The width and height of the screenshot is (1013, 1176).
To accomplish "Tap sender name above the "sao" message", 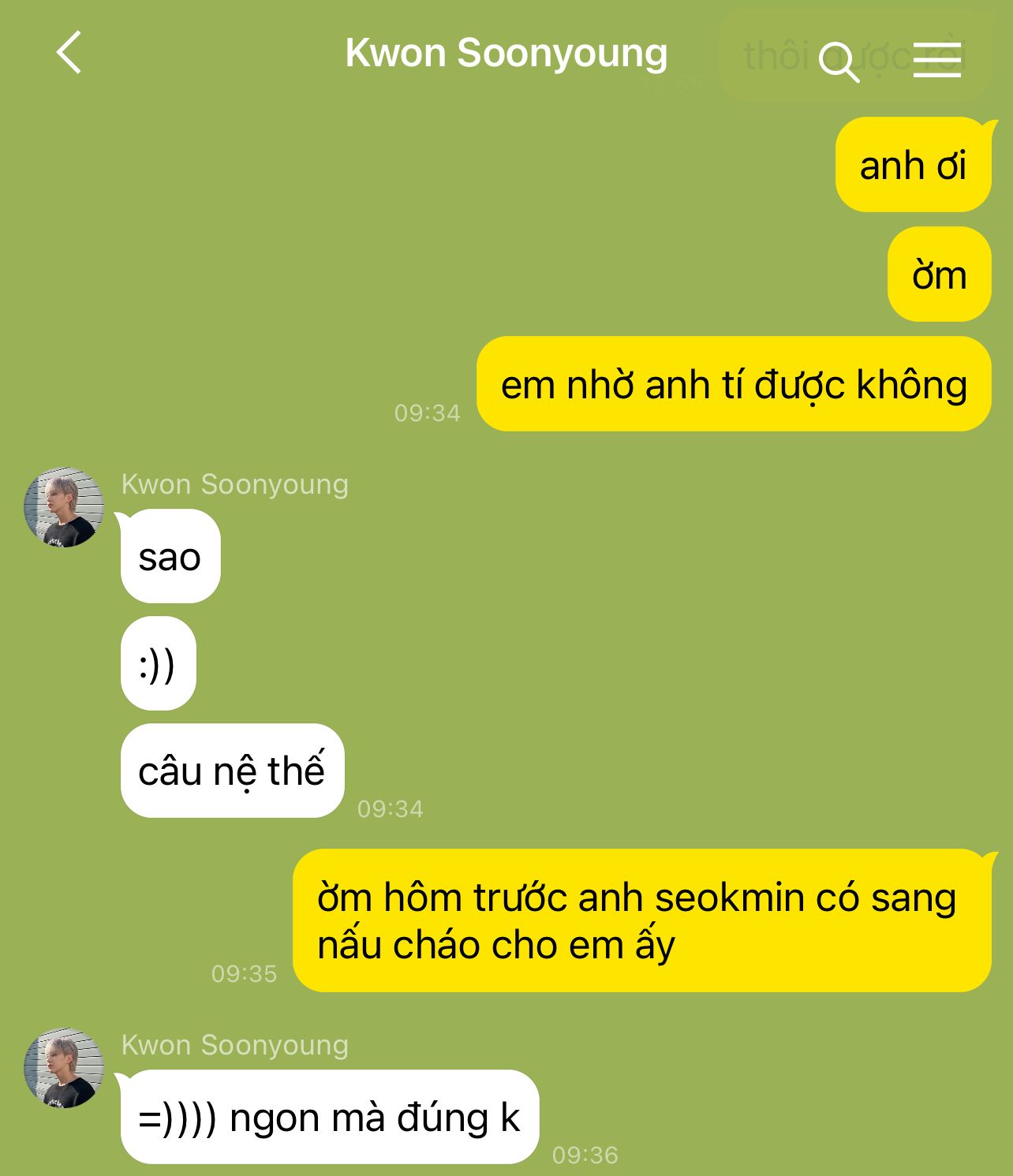I will (x=235, y=483).
